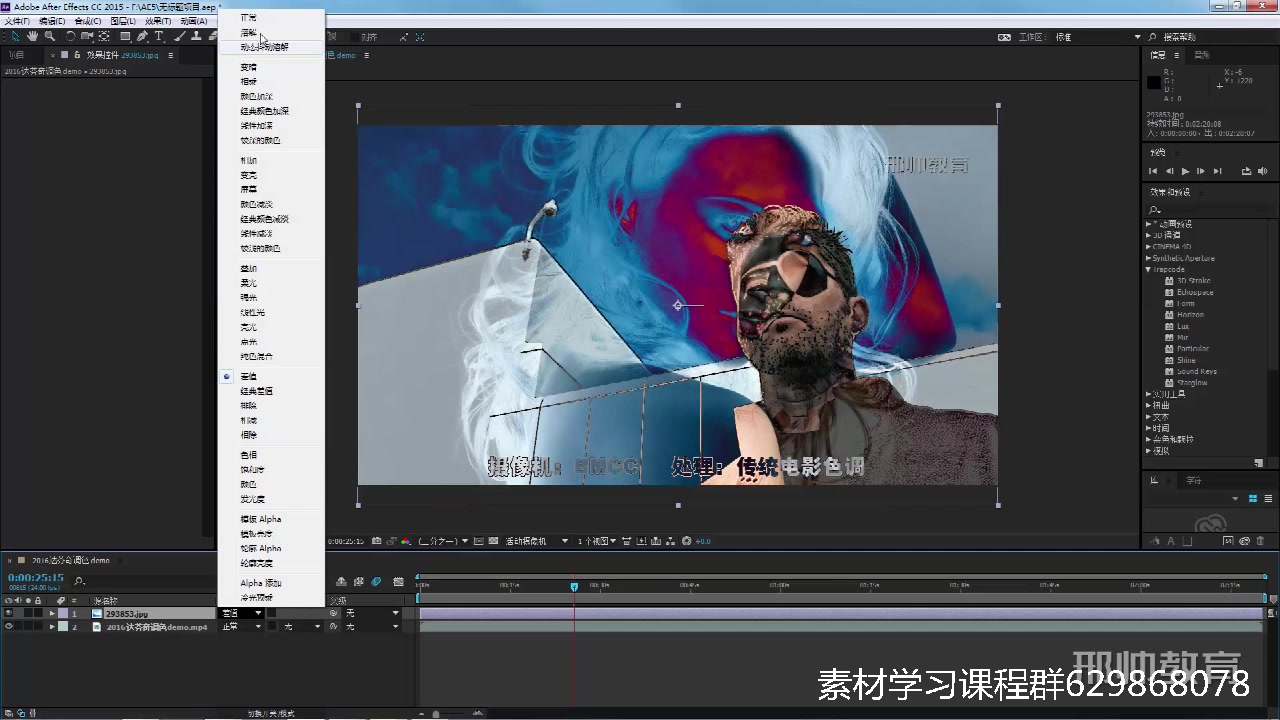Hide the 293853.jpg layer
The image size is (1280, 720).
tap(8, 613)
